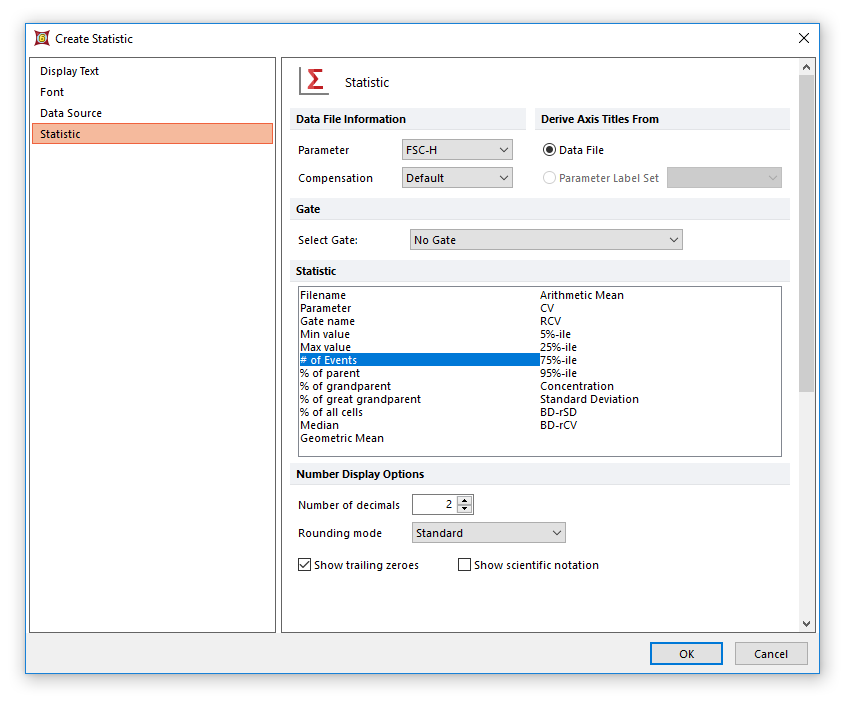Increase number of decimals with up arrow
Viewport: 855px width, 707px height.
[x=465, y=500]
